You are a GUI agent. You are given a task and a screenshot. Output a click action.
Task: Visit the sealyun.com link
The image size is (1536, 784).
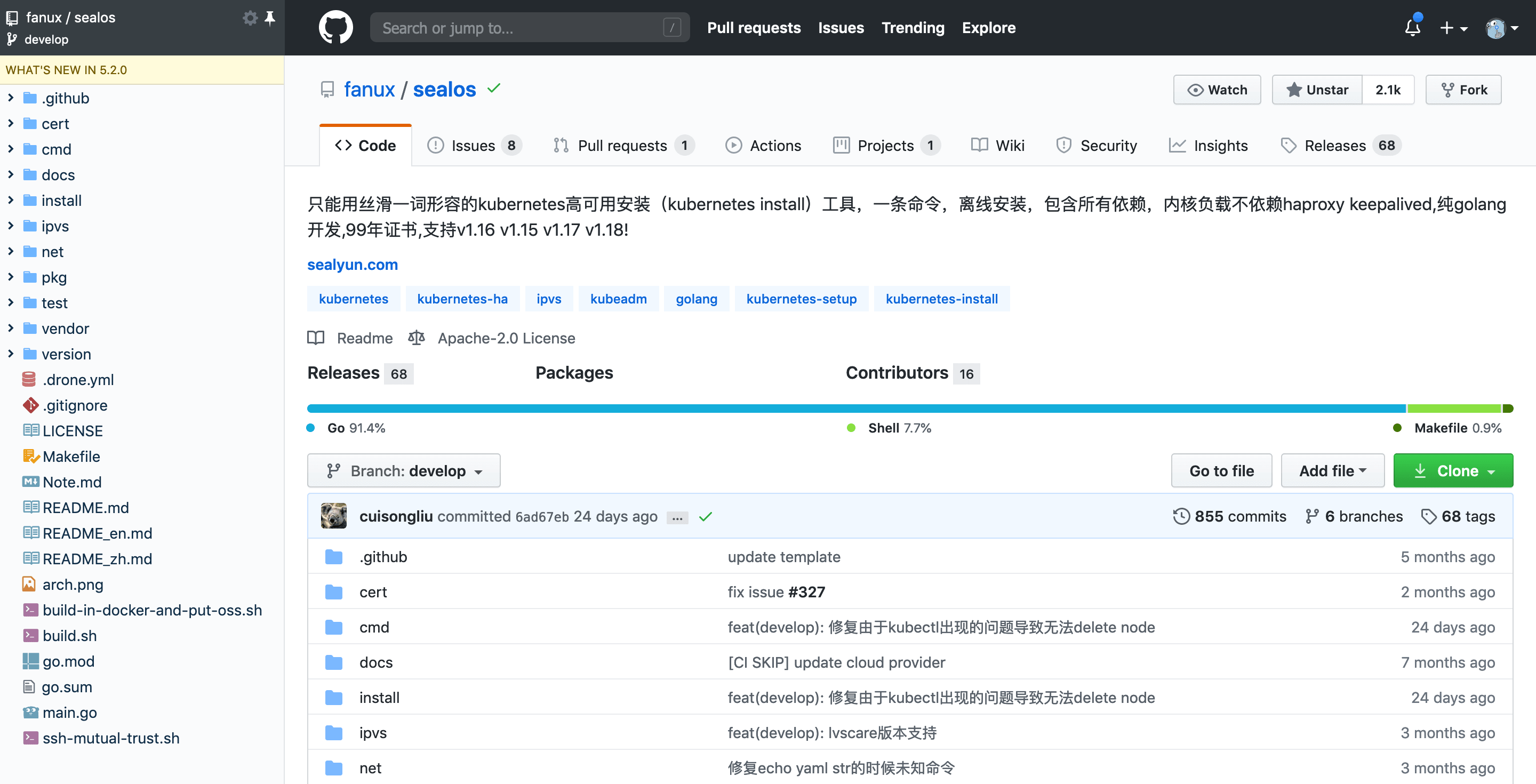[353, 264]
